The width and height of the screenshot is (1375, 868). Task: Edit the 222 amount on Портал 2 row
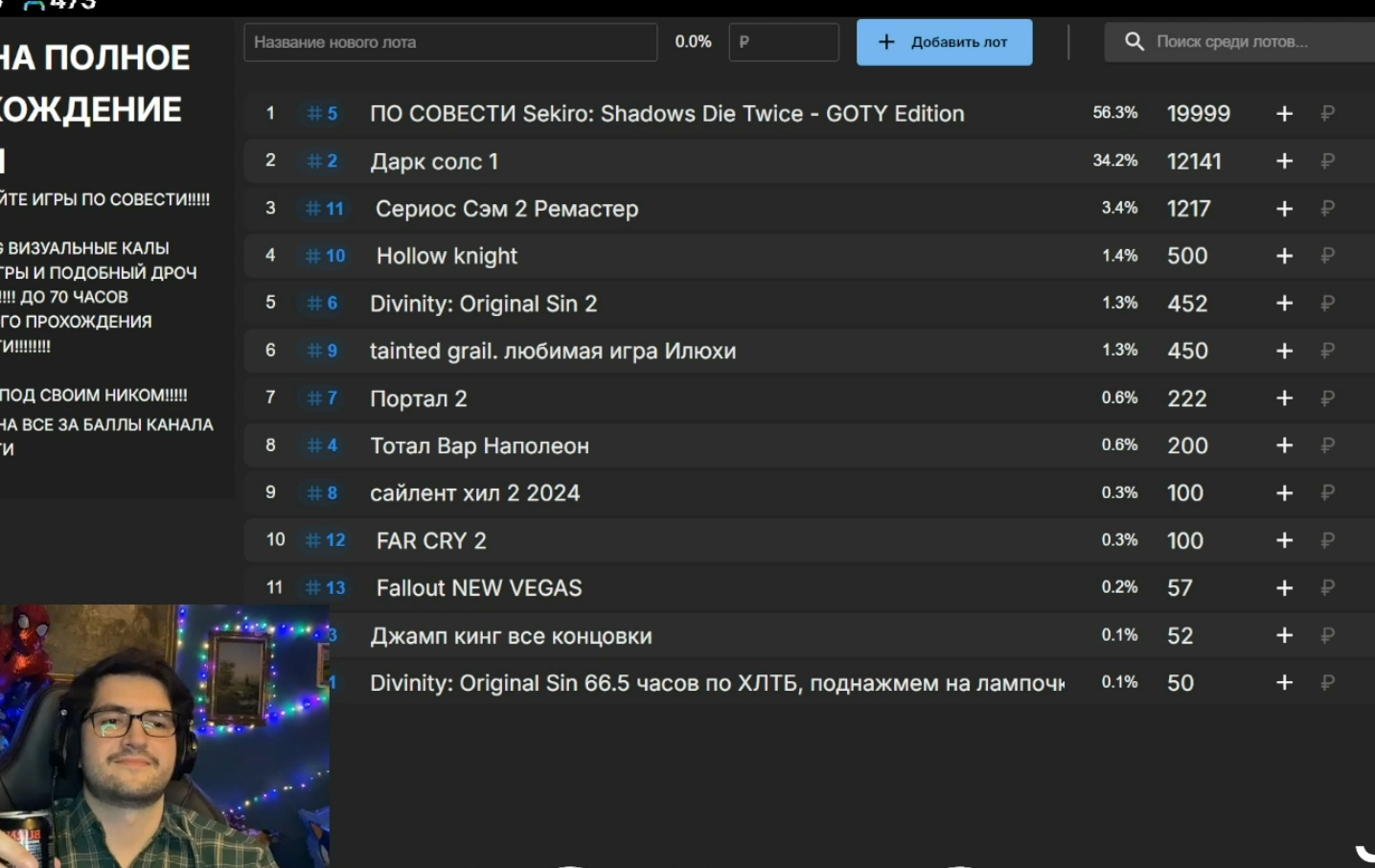coord(1187,399)
